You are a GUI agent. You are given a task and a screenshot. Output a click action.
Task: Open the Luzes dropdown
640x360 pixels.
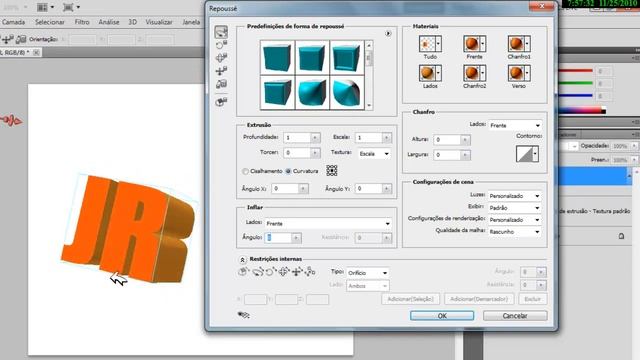tap(514, 196)
